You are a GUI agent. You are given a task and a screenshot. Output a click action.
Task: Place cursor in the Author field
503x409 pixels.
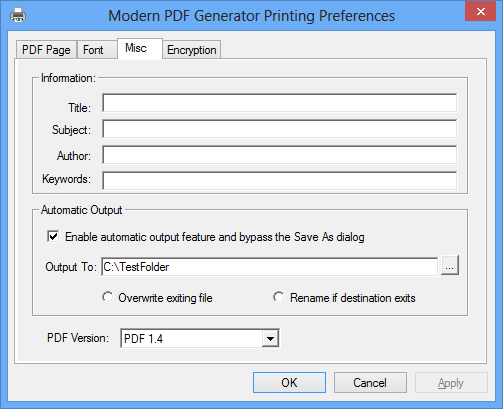point(279,155)
